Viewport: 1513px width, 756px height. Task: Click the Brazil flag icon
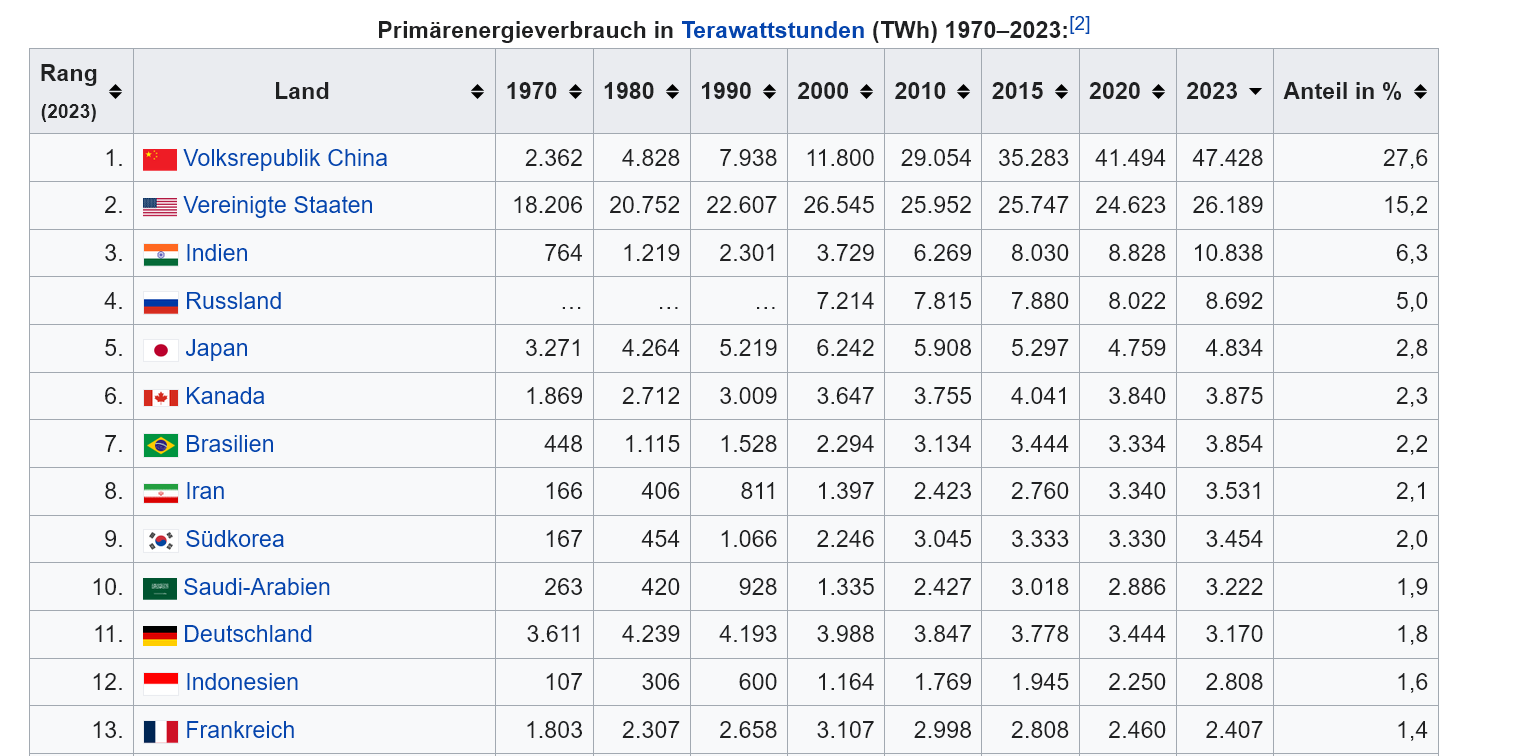click(x=161, y=445)
